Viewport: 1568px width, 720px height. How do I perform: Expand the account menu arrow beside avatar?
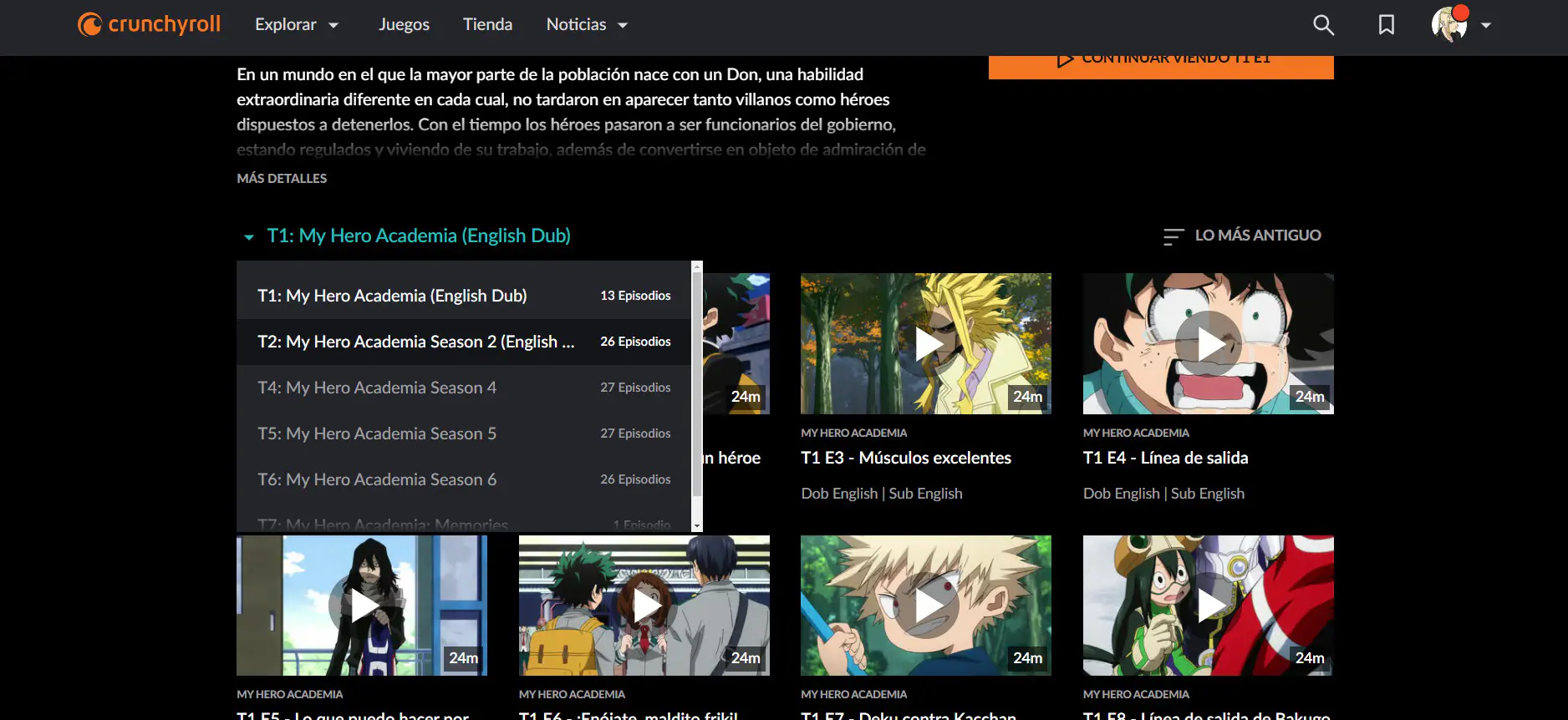1486,25
